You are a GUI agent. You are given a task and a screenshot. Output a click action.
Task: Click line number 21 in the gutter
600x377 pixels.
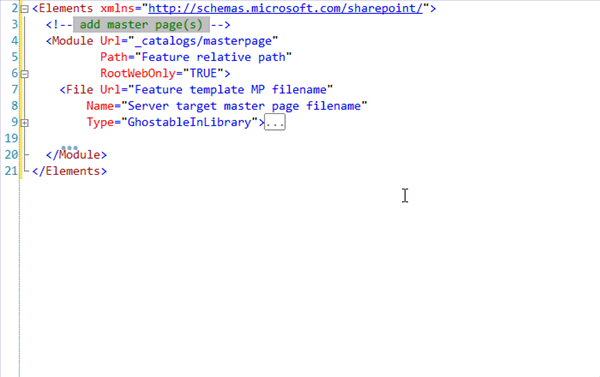[x=11, y=171]
